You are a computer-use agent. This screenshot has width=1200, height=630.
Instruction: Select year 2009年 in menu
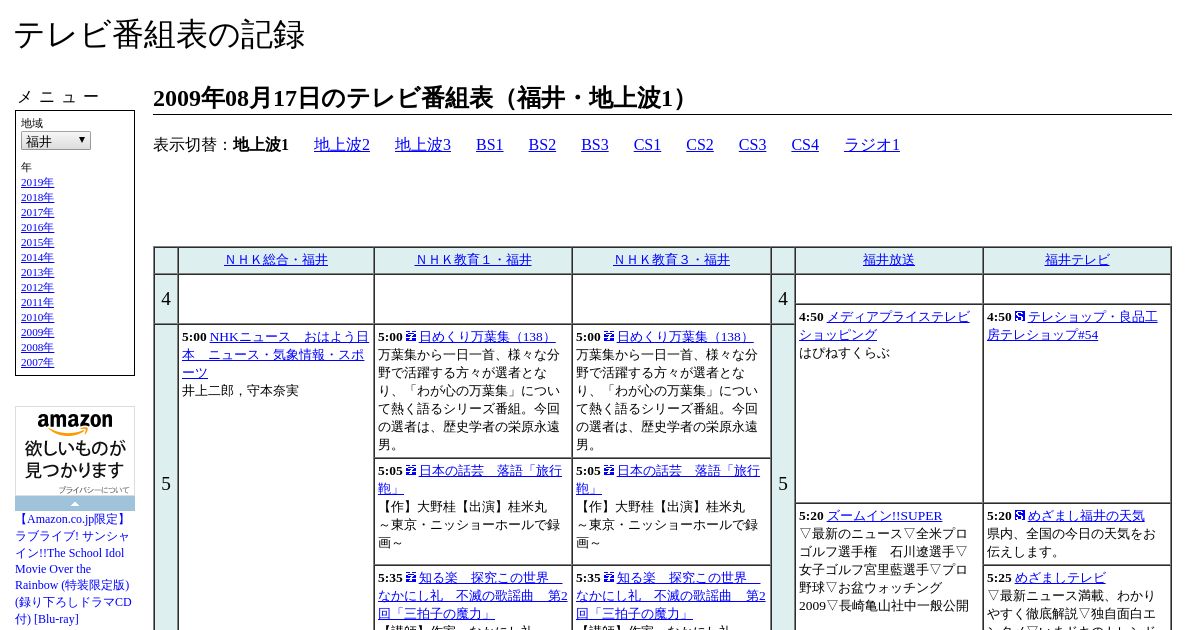37,333
